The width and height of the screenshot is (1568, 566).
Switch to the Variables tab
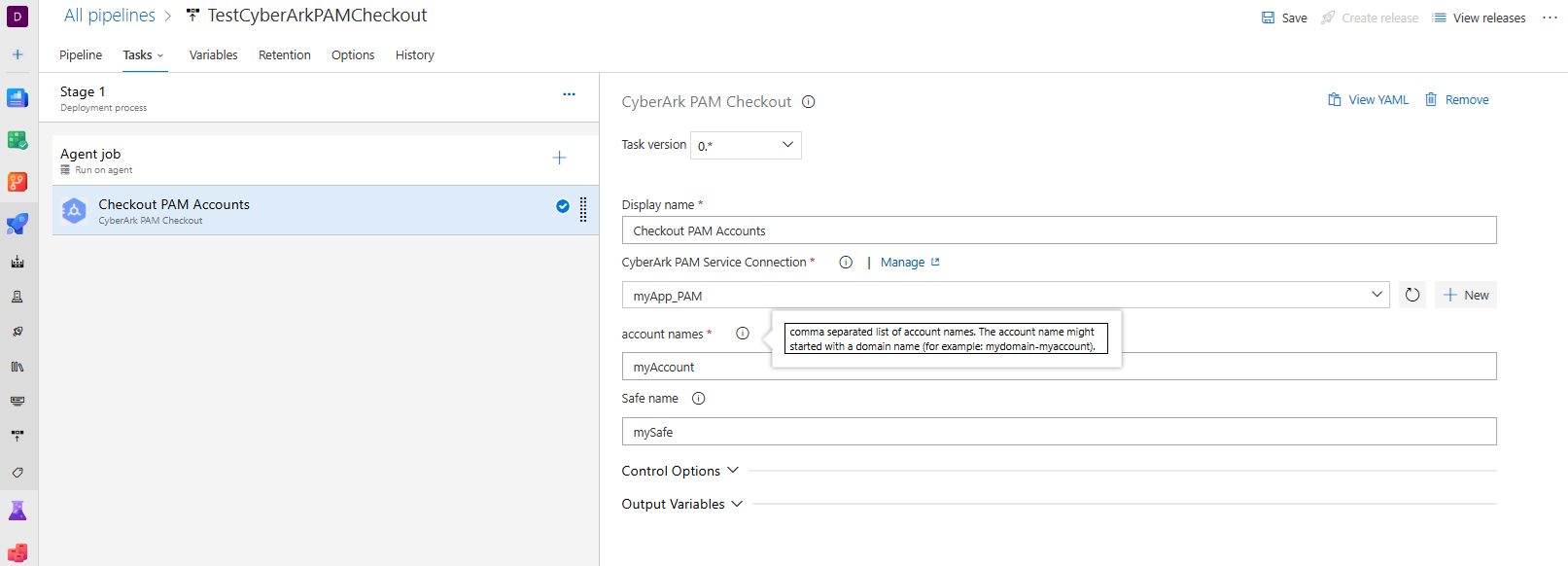tap(214, 55)
